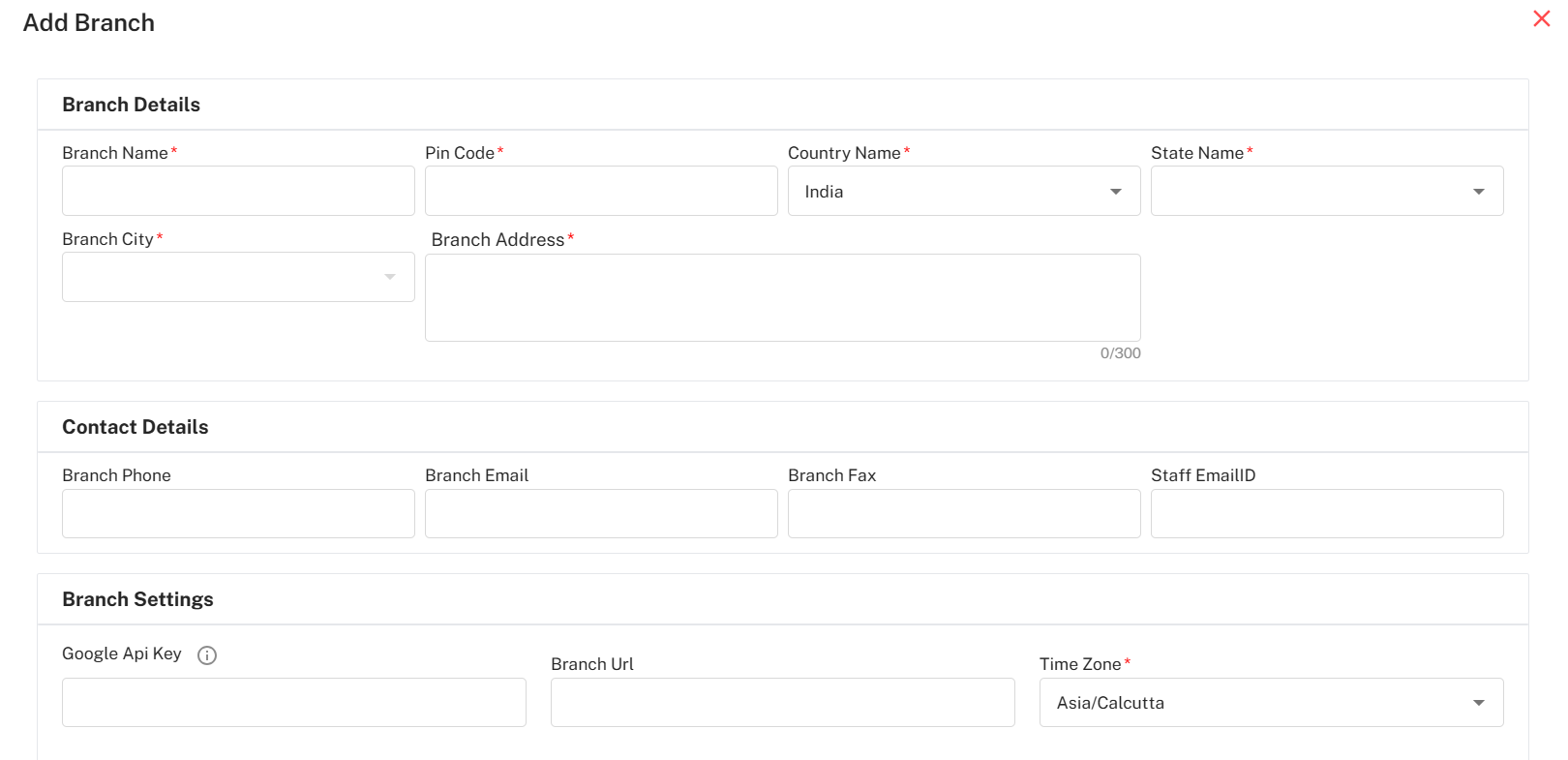Focus the Pin Code field
The image size is (1568, 760).
pyautogui.click(x=601, y=191)
